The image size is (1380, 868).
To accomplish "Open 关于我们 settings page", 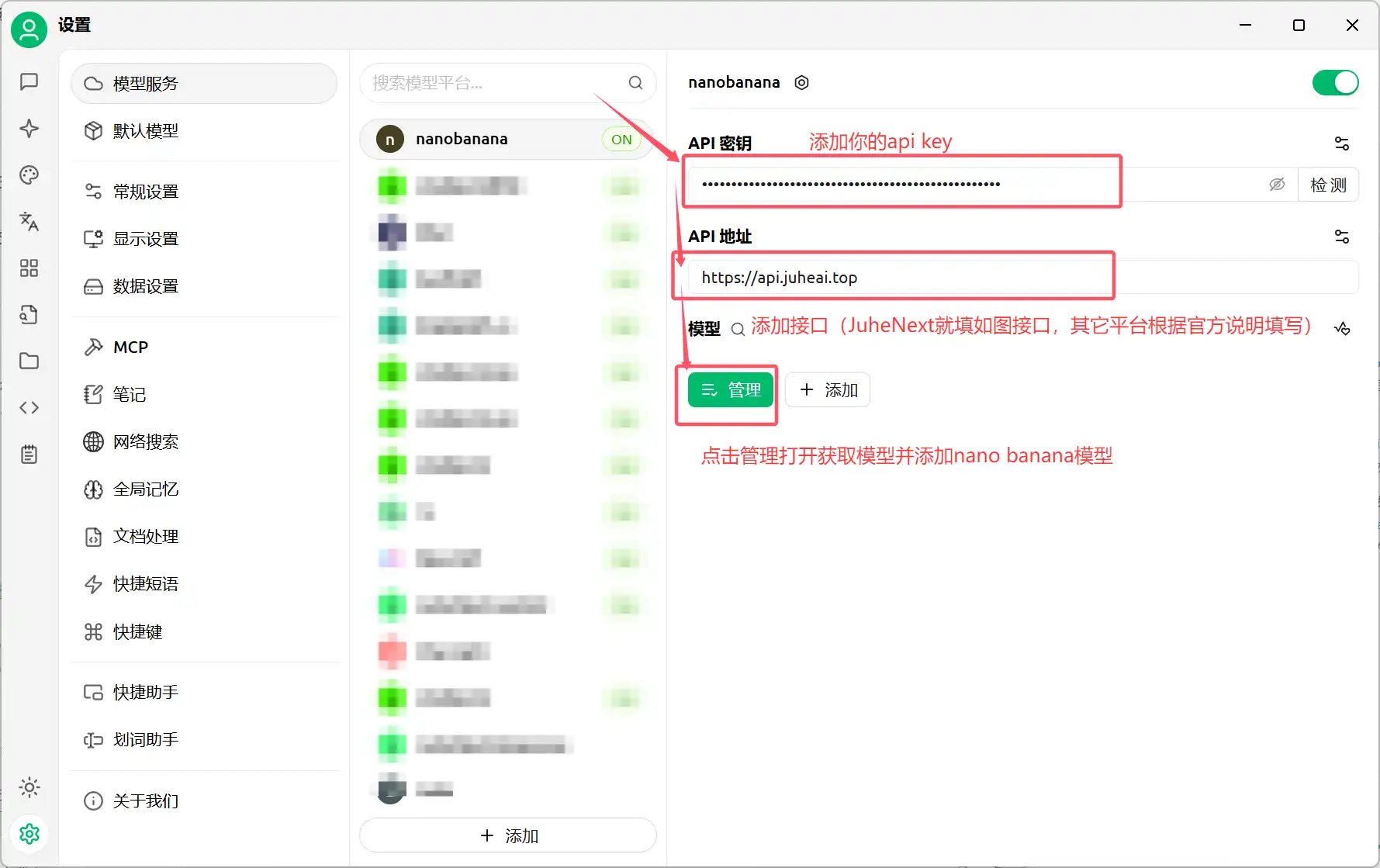I will coord(204,801).
